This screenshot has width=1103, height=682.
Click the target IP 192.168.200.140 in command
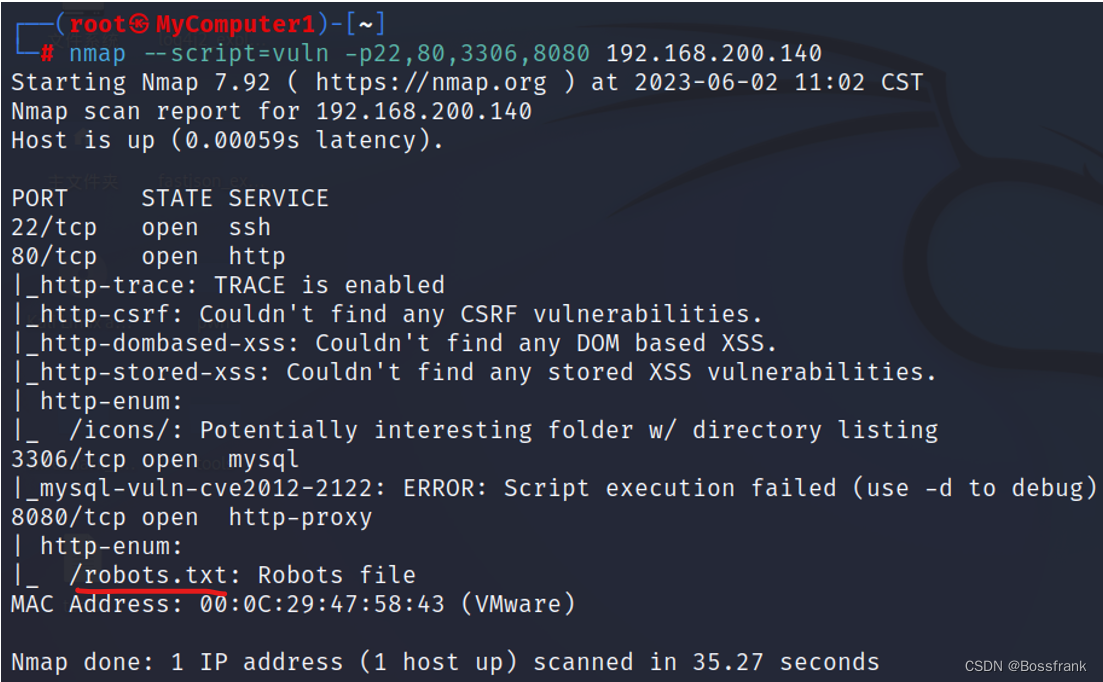pos(713,53)
